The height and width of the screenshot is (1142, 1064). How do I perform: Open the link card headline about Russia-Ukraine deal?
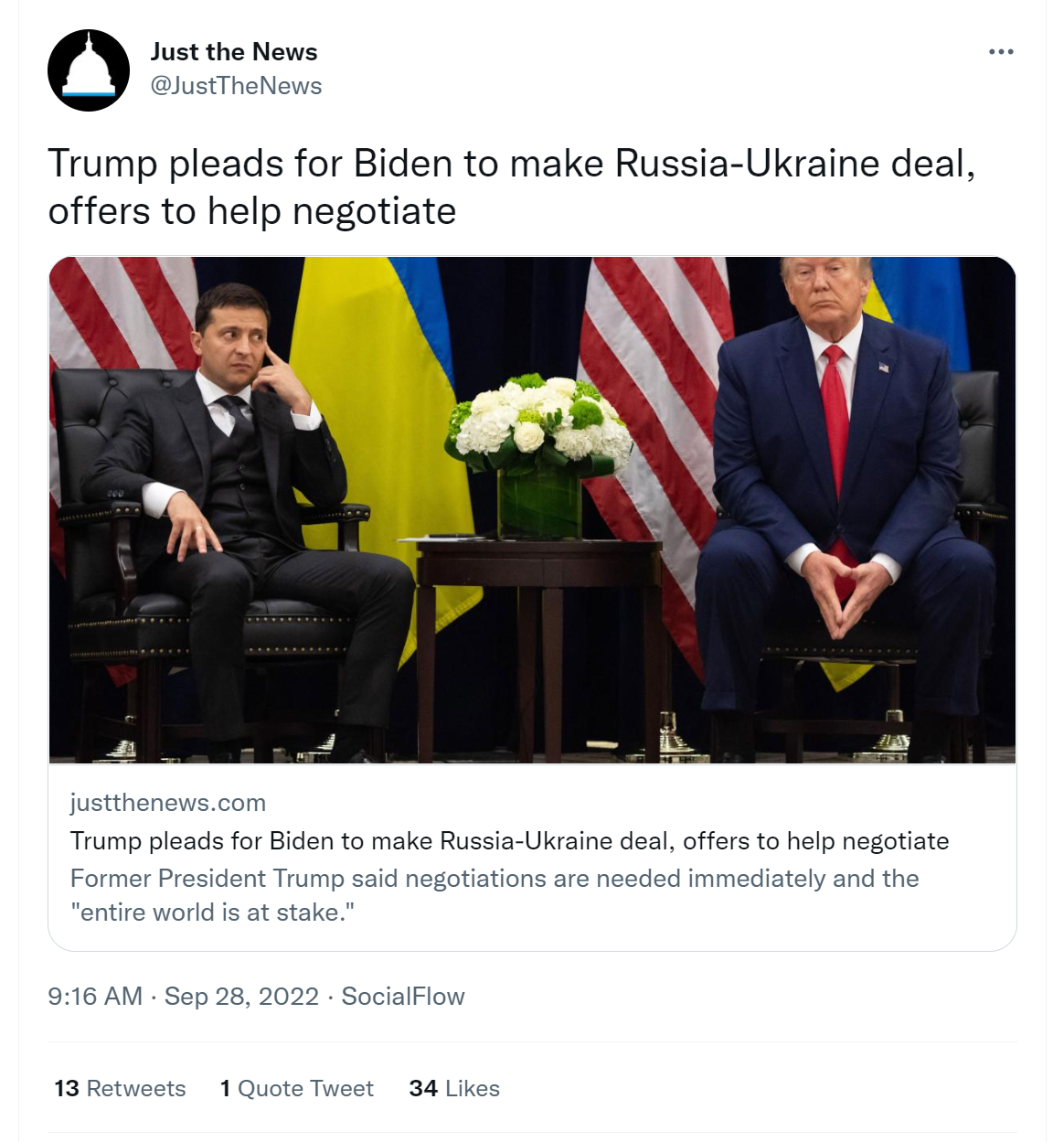click(509, 841)
